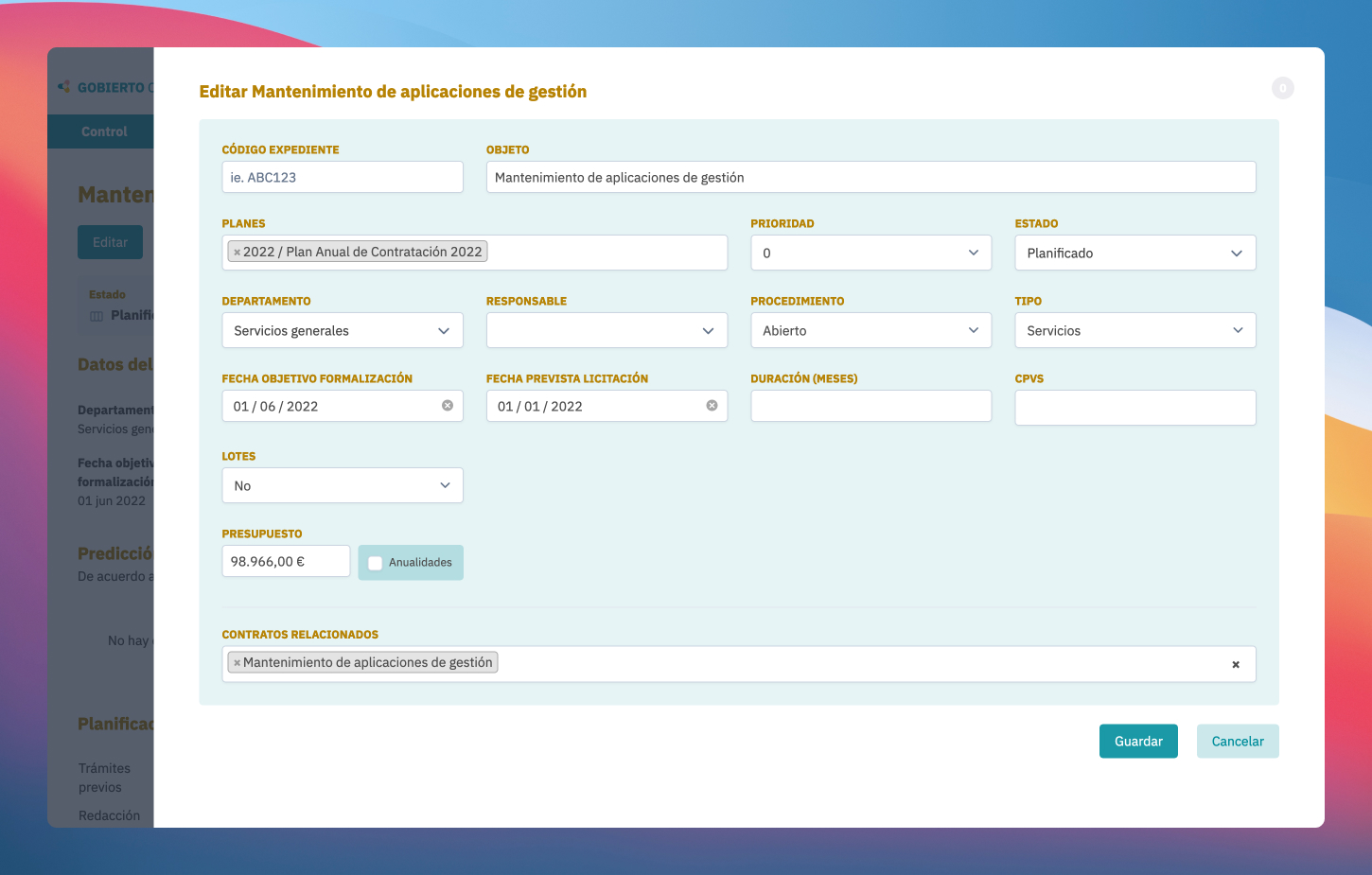
Task: Clear all Contratos relacionados with the x
Action: [1236, 664]
